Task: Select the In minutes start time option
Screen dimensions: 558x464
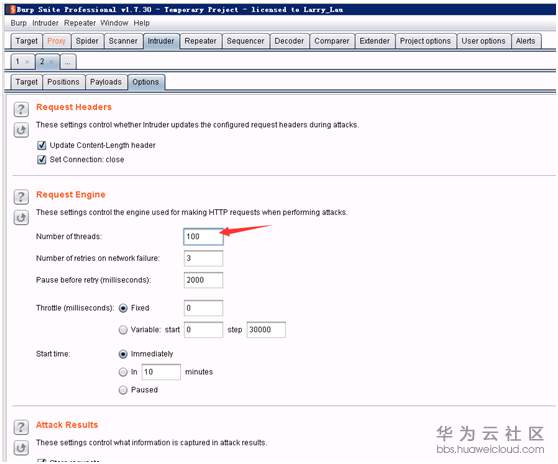Action: tap(123, 372)
